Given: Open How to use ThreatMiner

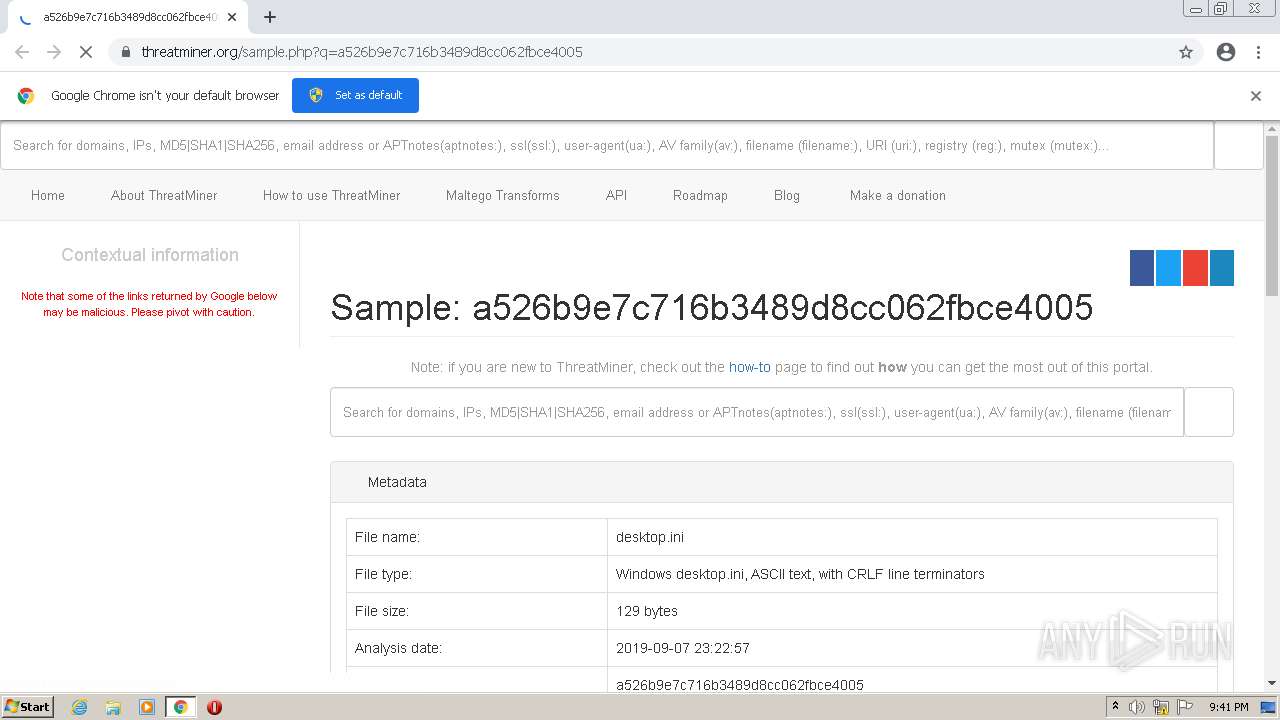Looking at the screenshot, I should point(331,195).
